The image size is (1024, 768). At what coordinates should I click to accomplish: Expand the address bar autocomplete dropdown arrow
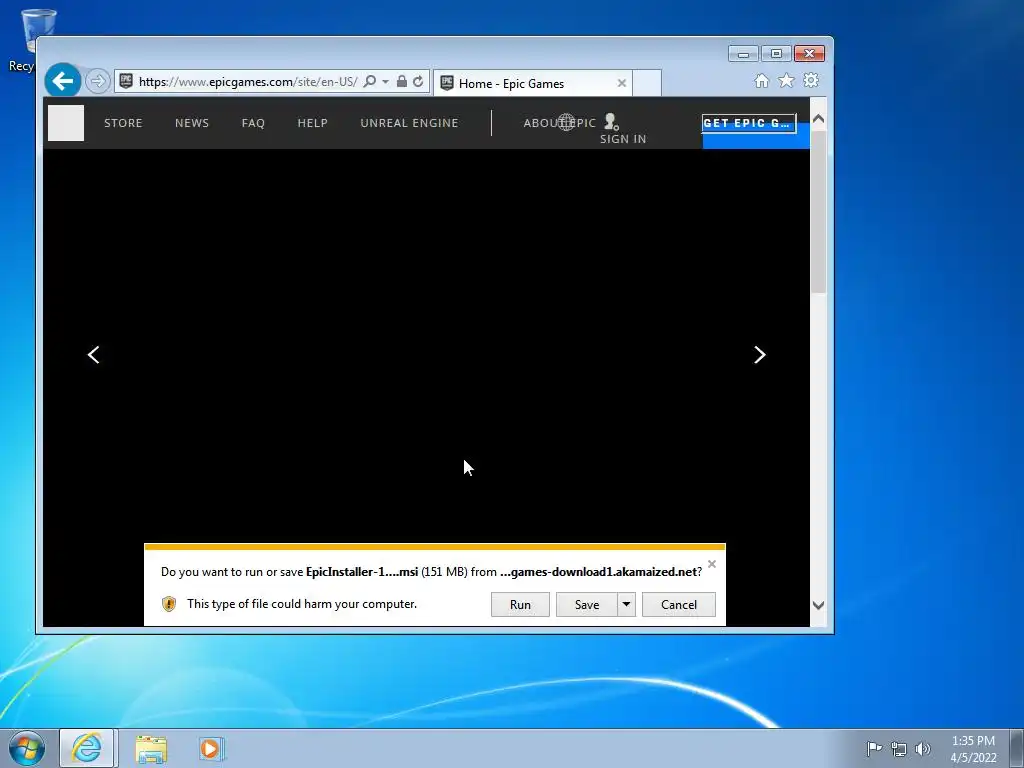coord(385,81)
